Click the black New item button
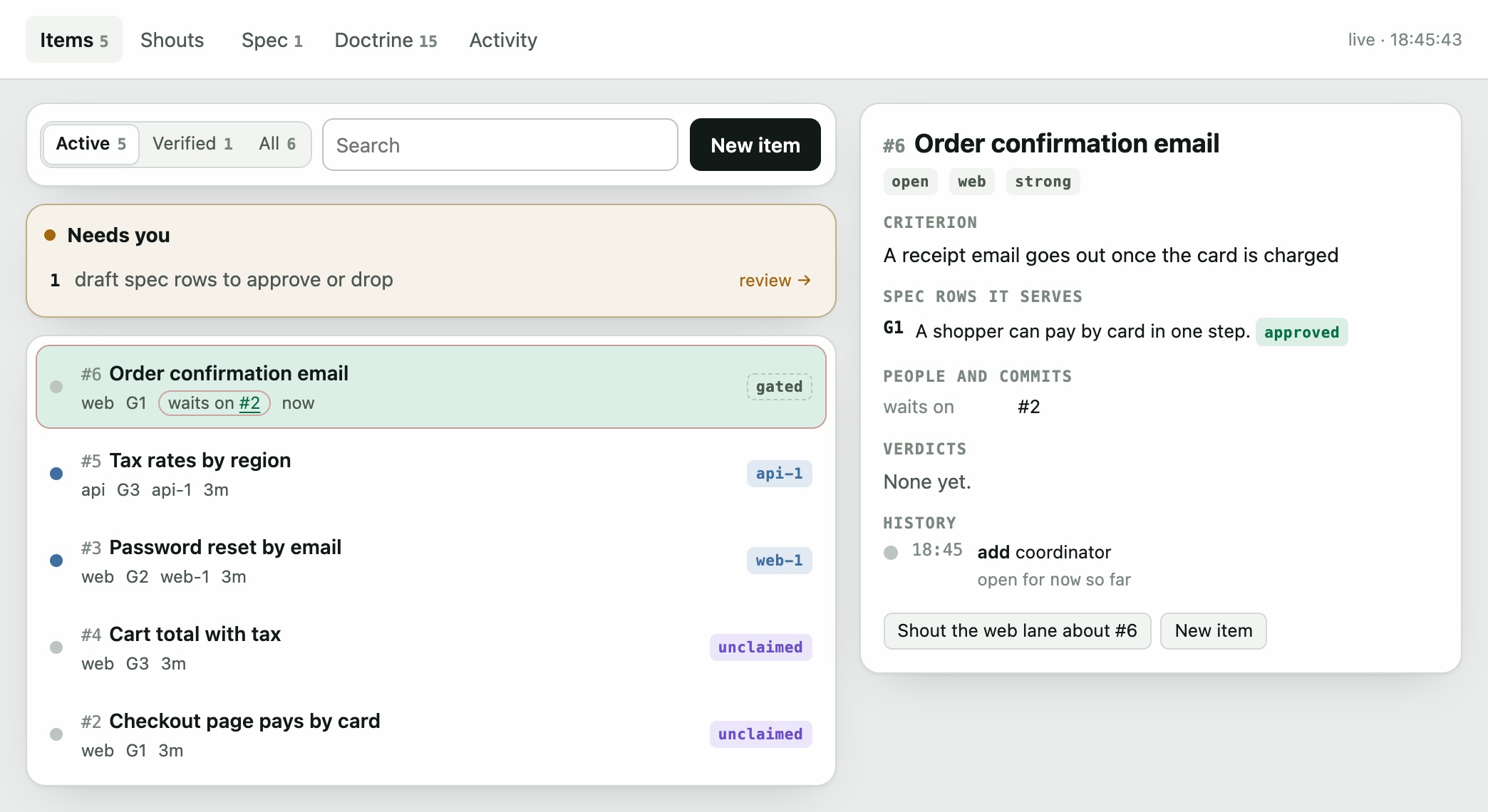Viewport: 1488px width, 812px height. tap(755, 145)
